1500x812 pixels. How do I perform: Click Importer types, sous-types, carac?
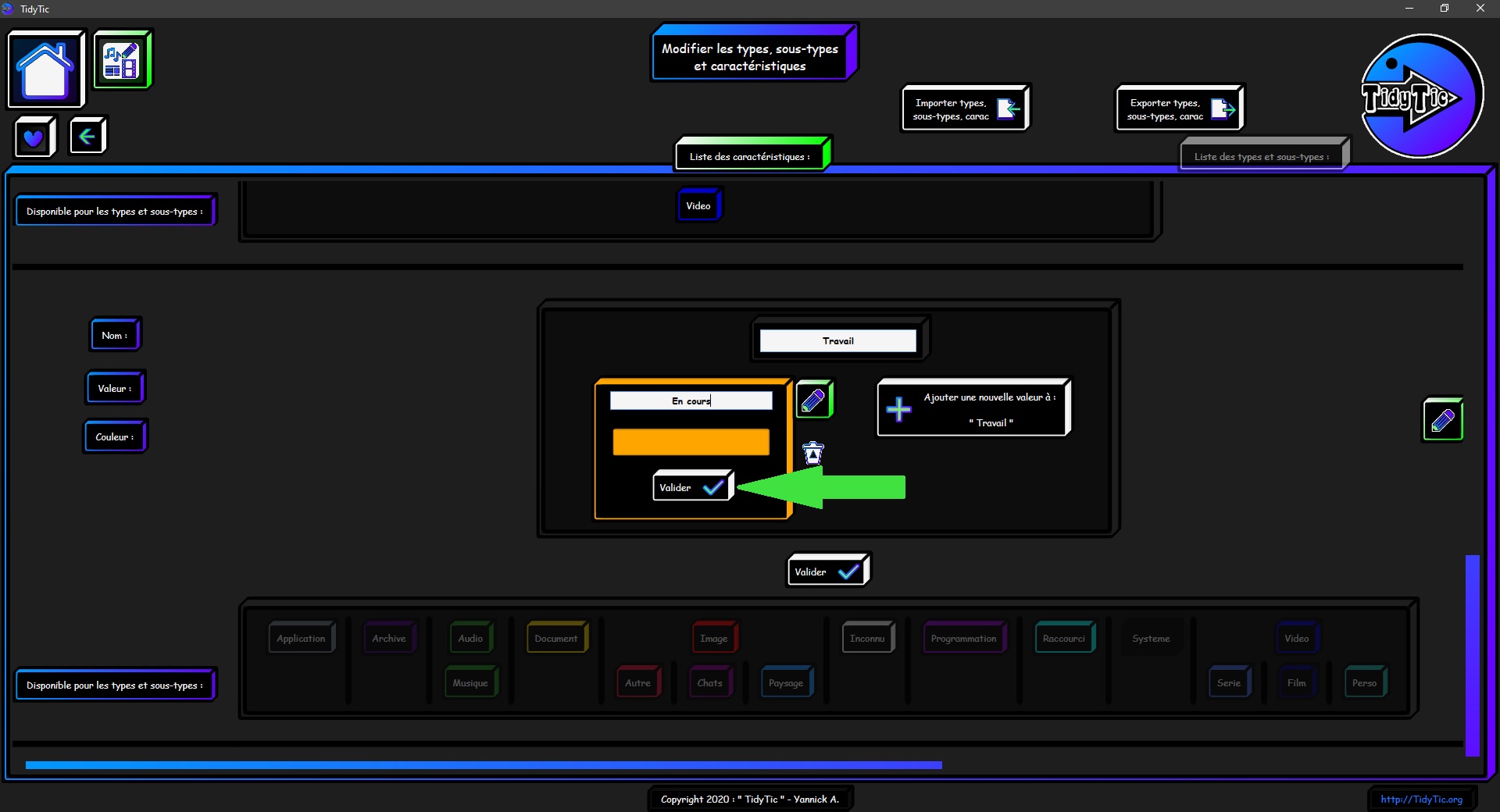click(965, 109)
